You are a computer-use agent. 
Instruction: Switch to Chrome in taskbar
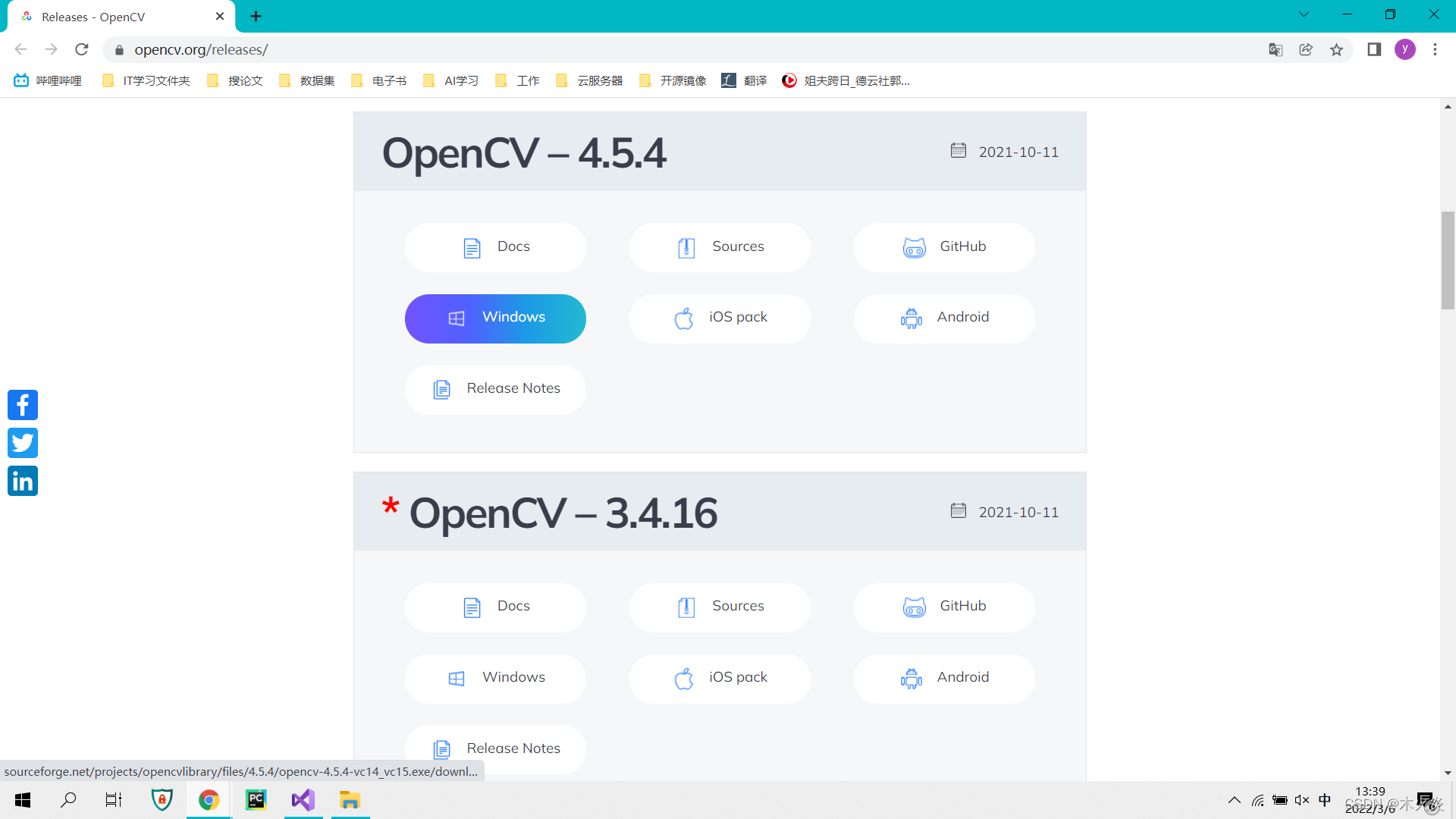coord(209,800)
